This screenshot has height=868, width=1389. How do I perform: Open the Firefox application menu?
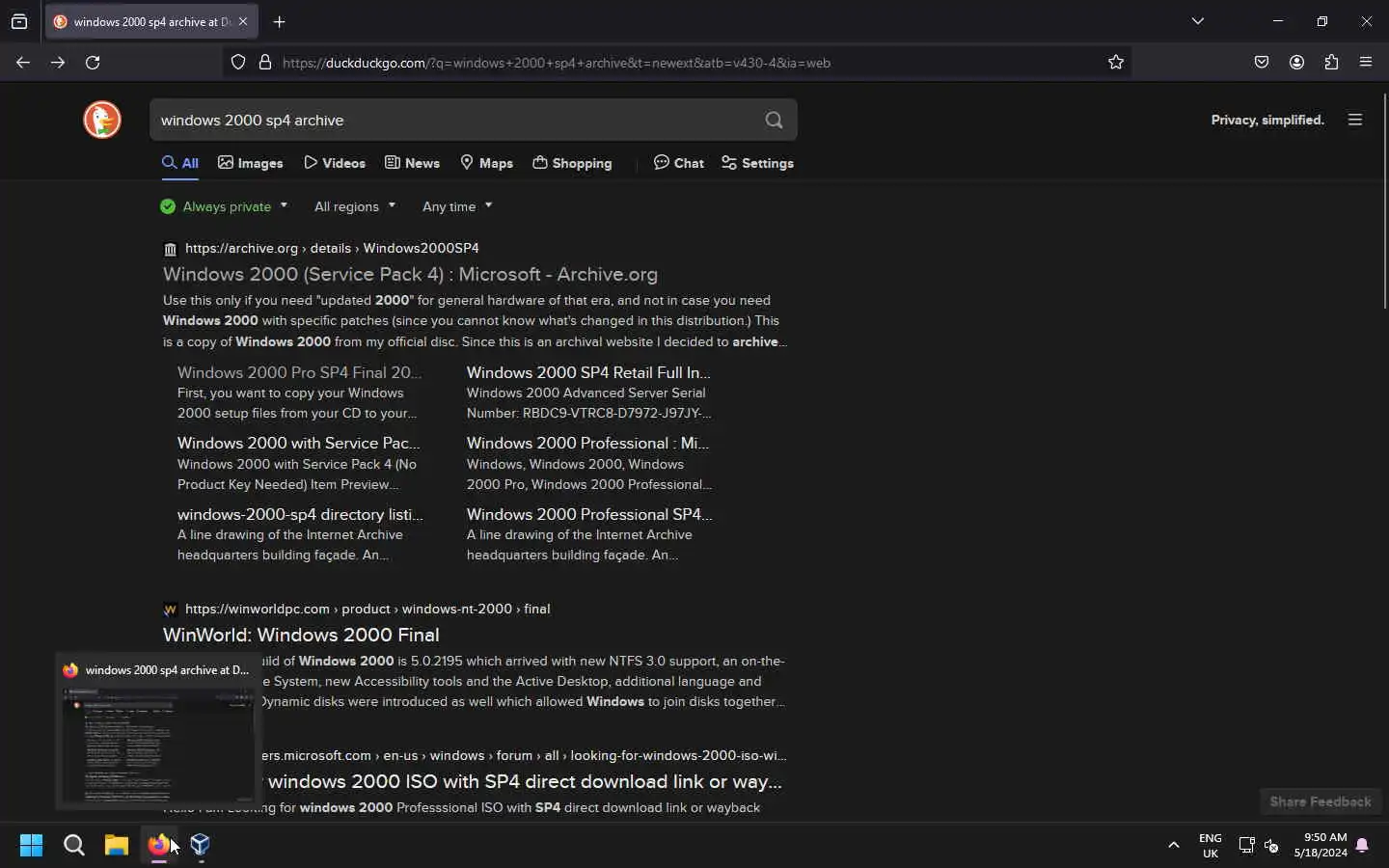pos(1367,63)
